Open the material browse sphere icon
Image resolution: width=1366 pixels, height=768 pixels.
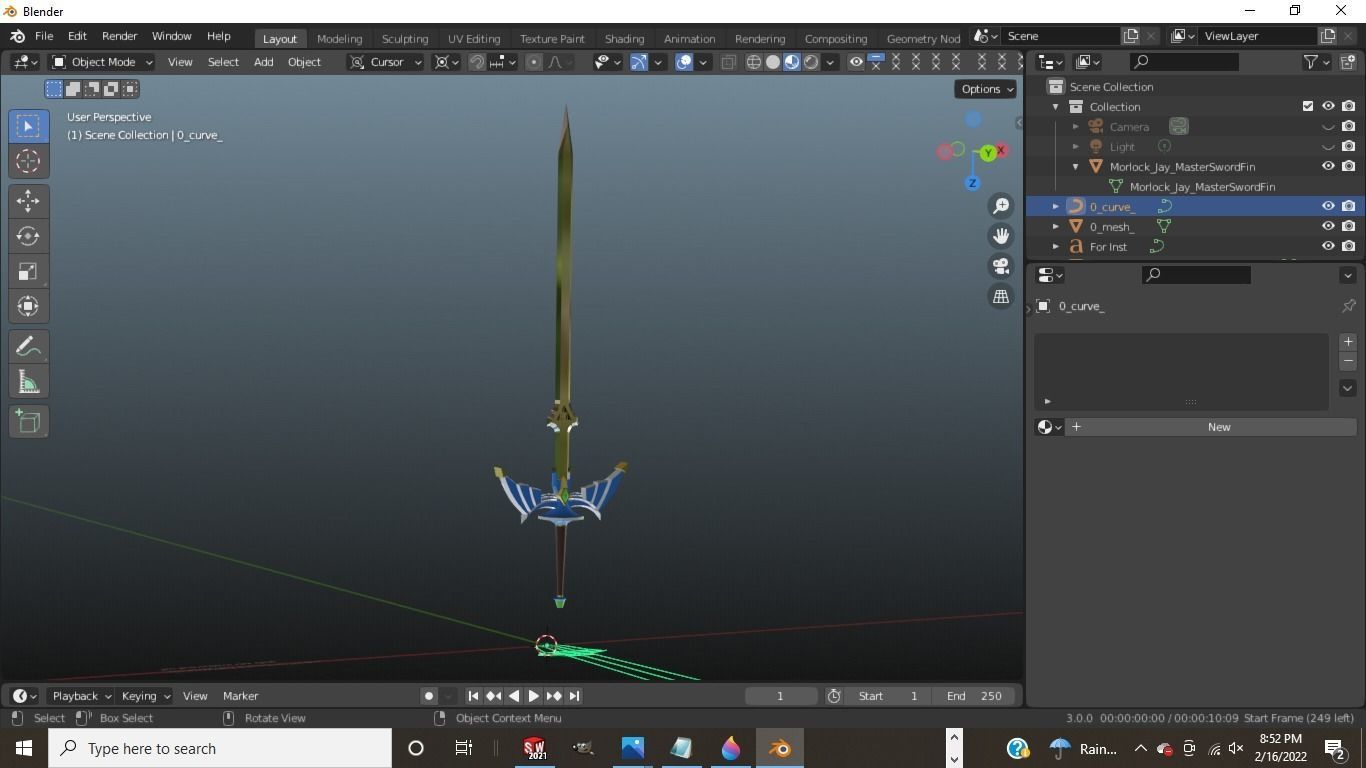pos(1048,427)
